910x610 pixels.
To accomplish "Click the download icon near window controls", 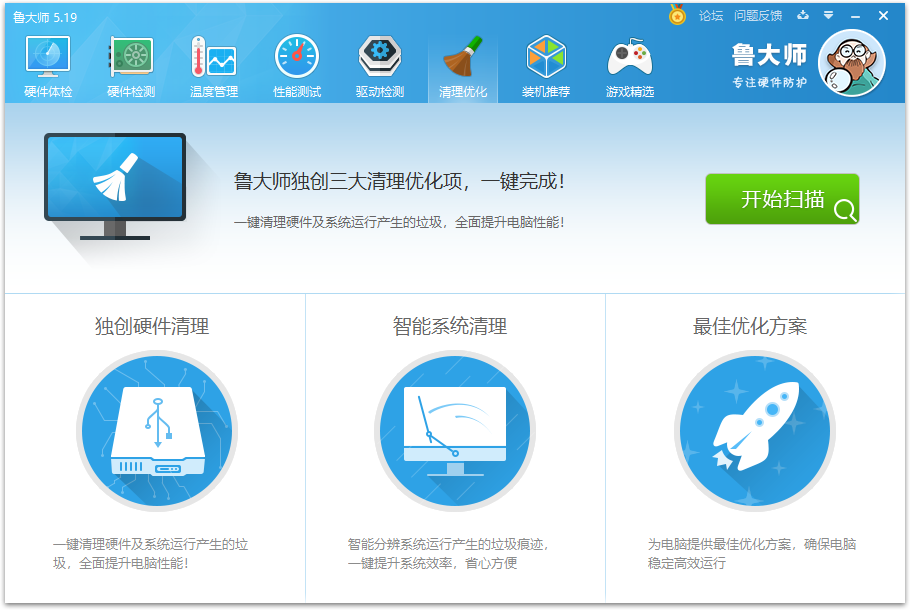I will coord(804,15).
